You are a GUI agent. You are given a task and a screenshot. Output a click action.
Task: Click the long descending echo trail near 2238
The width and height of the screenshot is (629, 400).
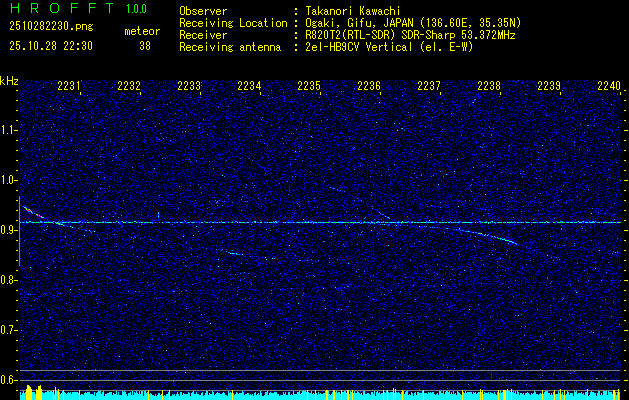tap(487, 236)
